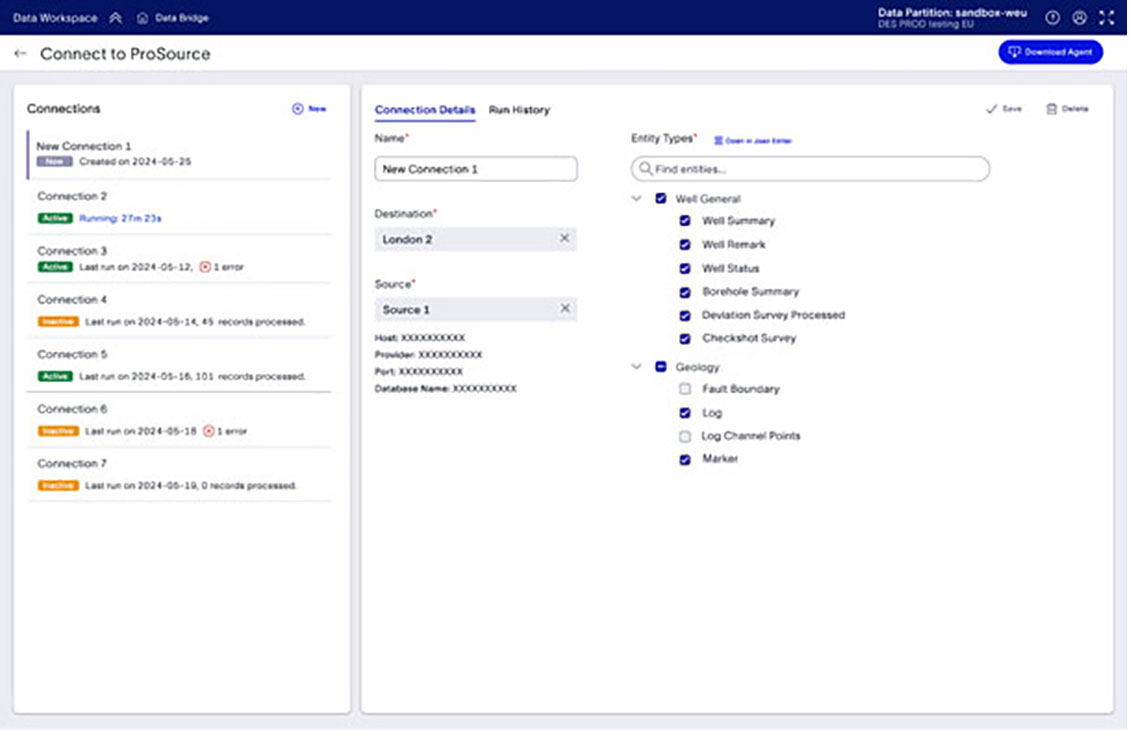The height and width of the screenshot is (730, 1130).
Task: Open entity types in Json Editor
Action: [x=752, y=141]
